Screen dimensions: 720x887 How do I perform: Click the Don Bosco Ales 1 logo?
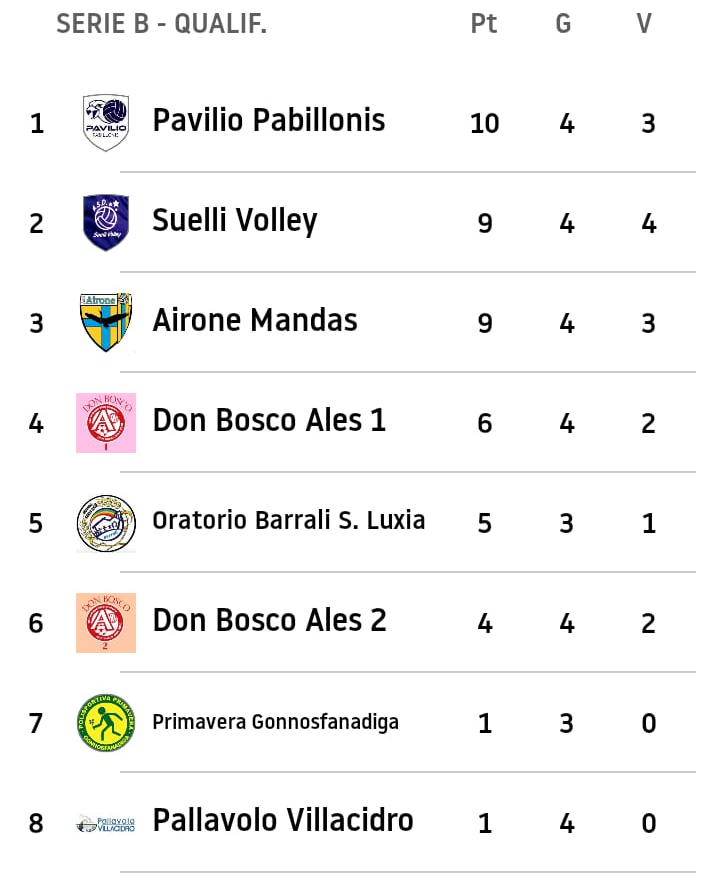(106, 422)
